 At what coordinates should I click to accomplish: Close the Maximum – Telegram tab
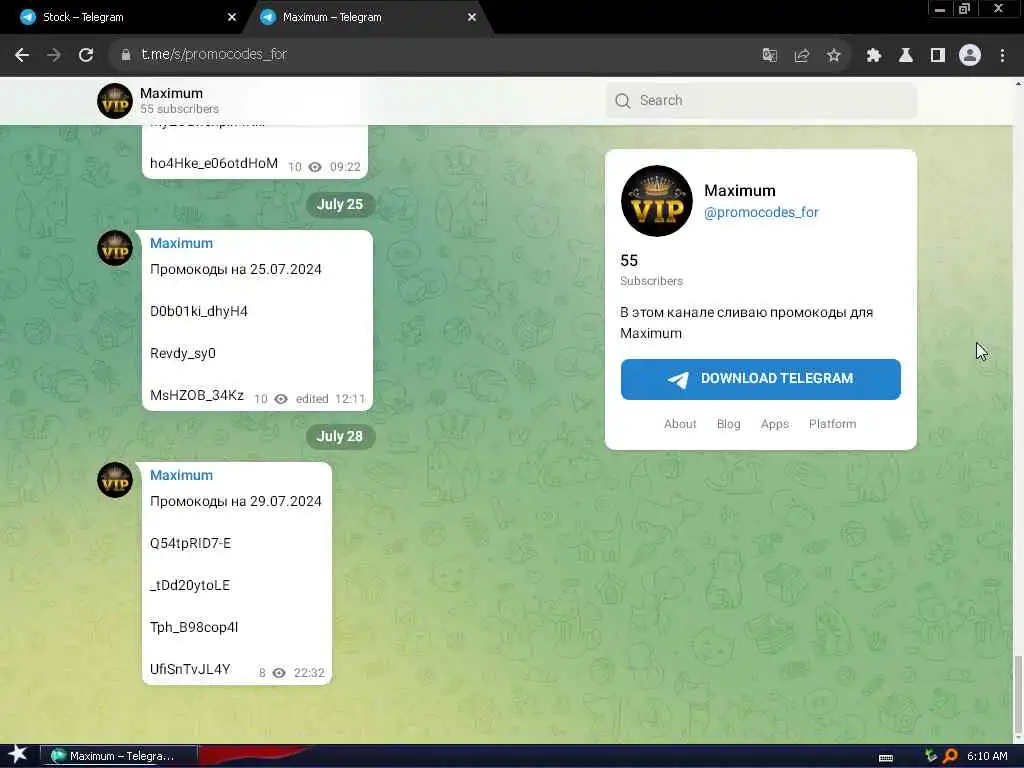472,18
